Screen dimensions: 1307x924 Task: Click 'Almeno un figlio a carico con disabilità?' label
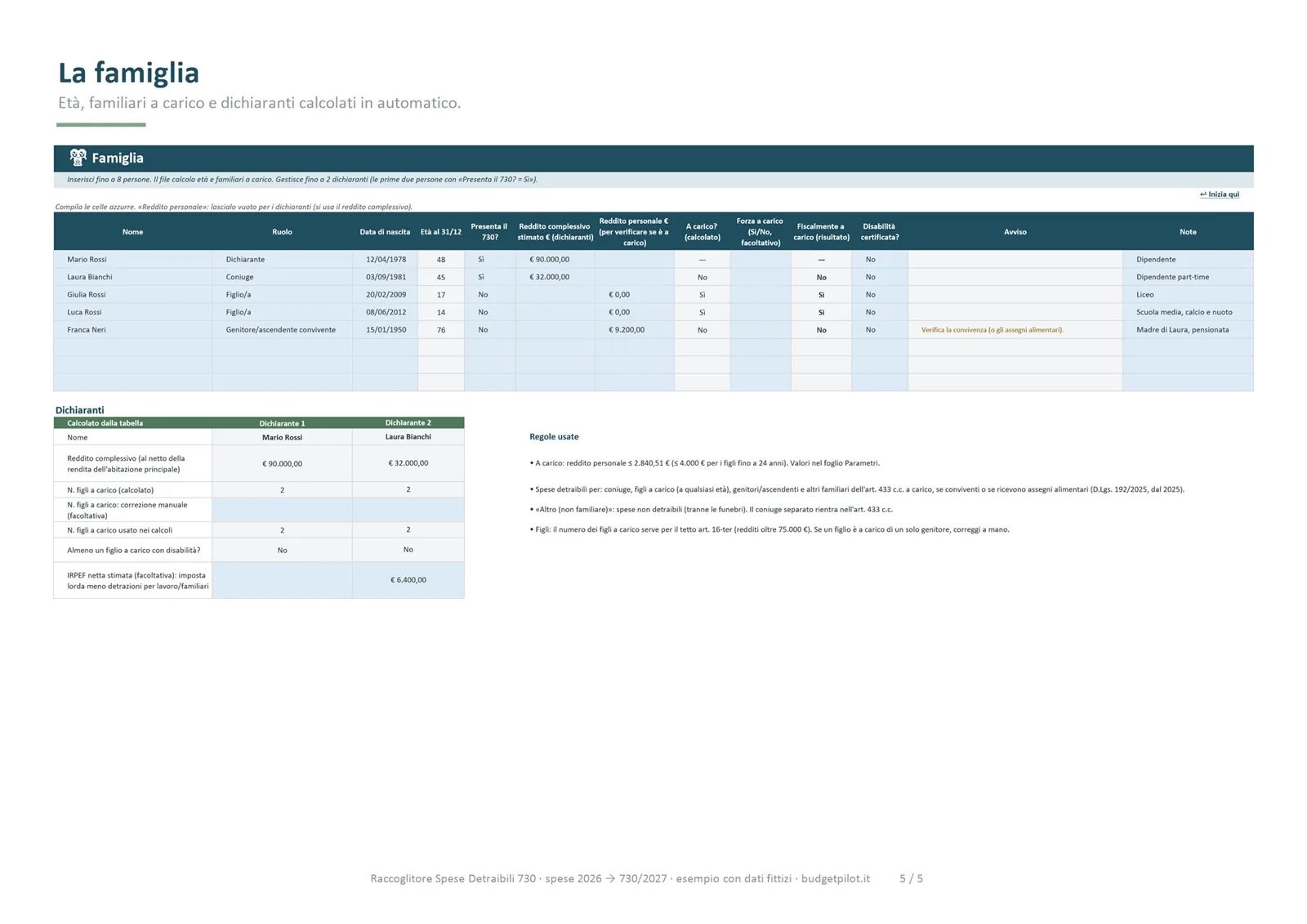click(x=134, y=550)
